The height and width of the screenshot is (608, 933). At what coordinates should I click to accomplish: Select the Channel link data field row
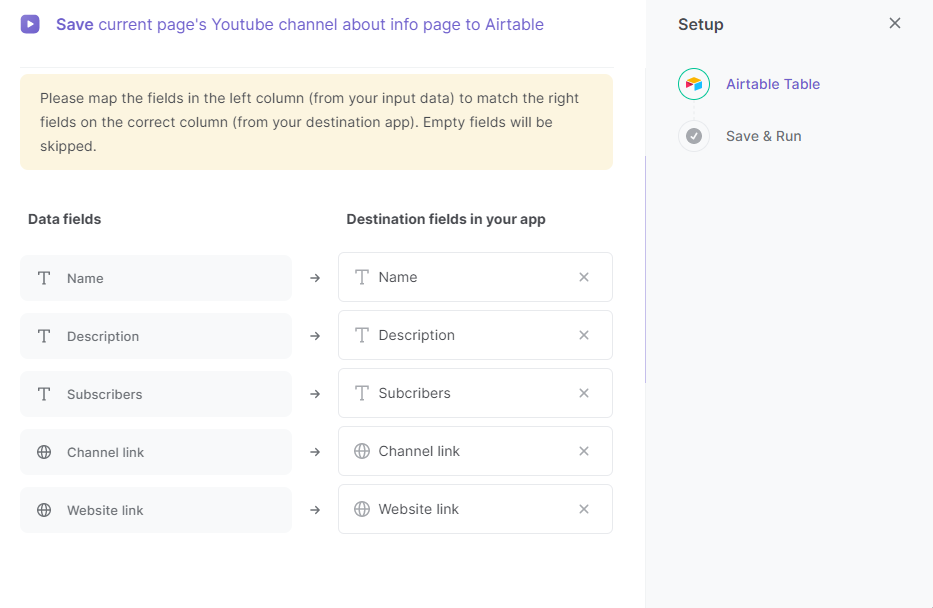[156, 452]
